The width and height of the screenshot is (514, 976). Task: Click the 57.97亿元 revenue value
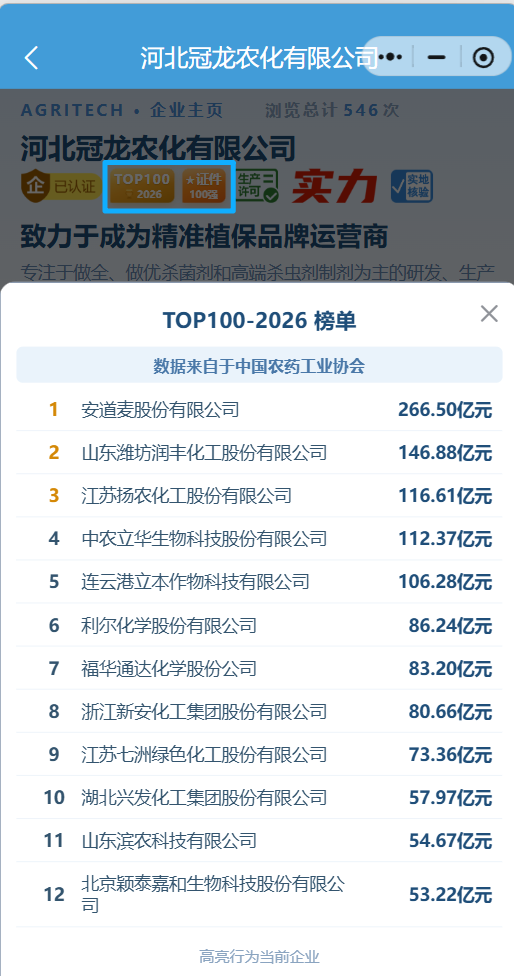pos(451,798)
